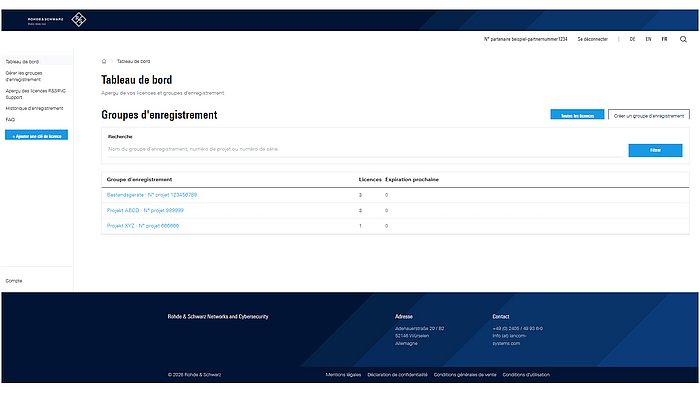Open the search magnifier icon
The width and height of the screenshot is (700, 393).
[x=683, y=39]
